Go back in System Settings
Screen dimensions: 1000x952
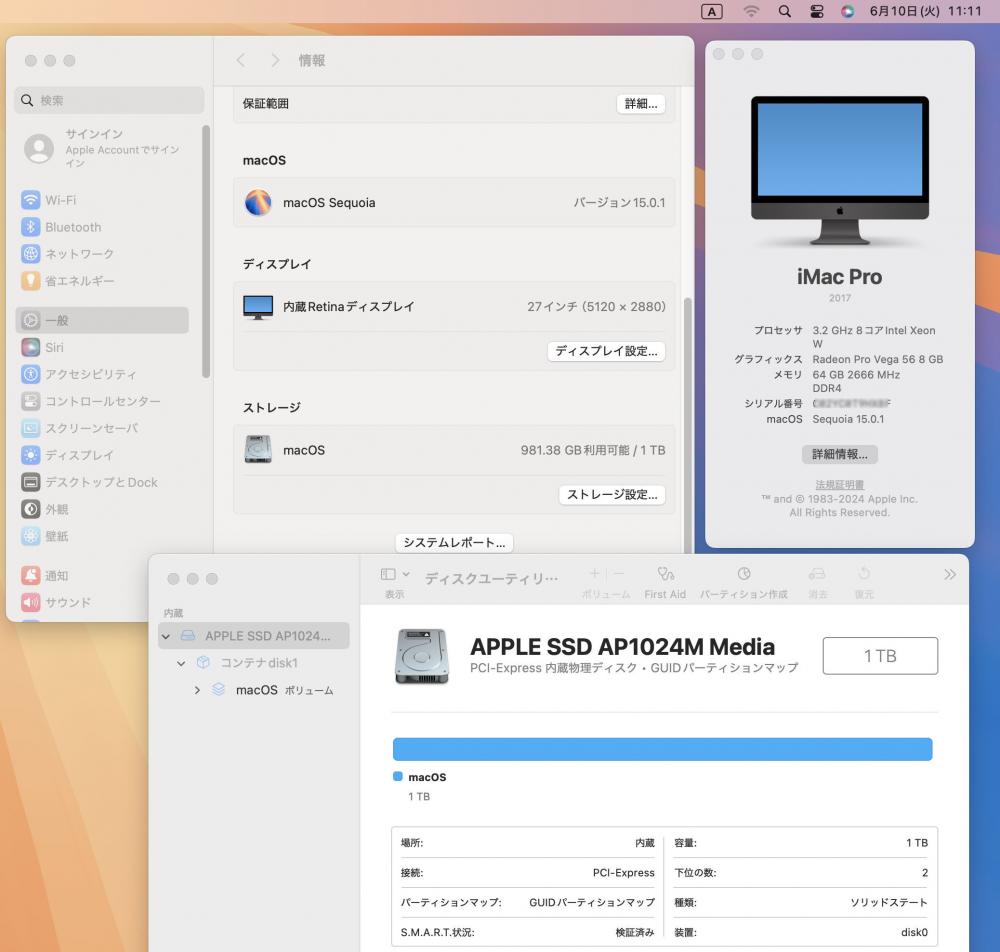(x=240, y=60)
